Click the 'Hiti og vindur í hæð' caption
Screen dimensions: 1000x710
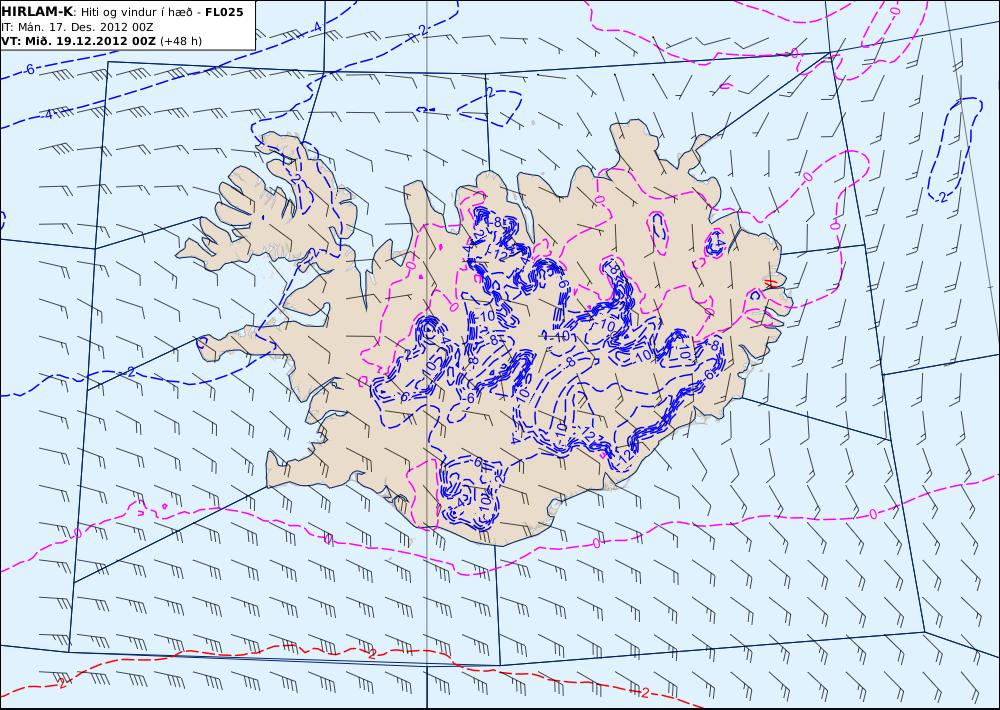[136, 12]
